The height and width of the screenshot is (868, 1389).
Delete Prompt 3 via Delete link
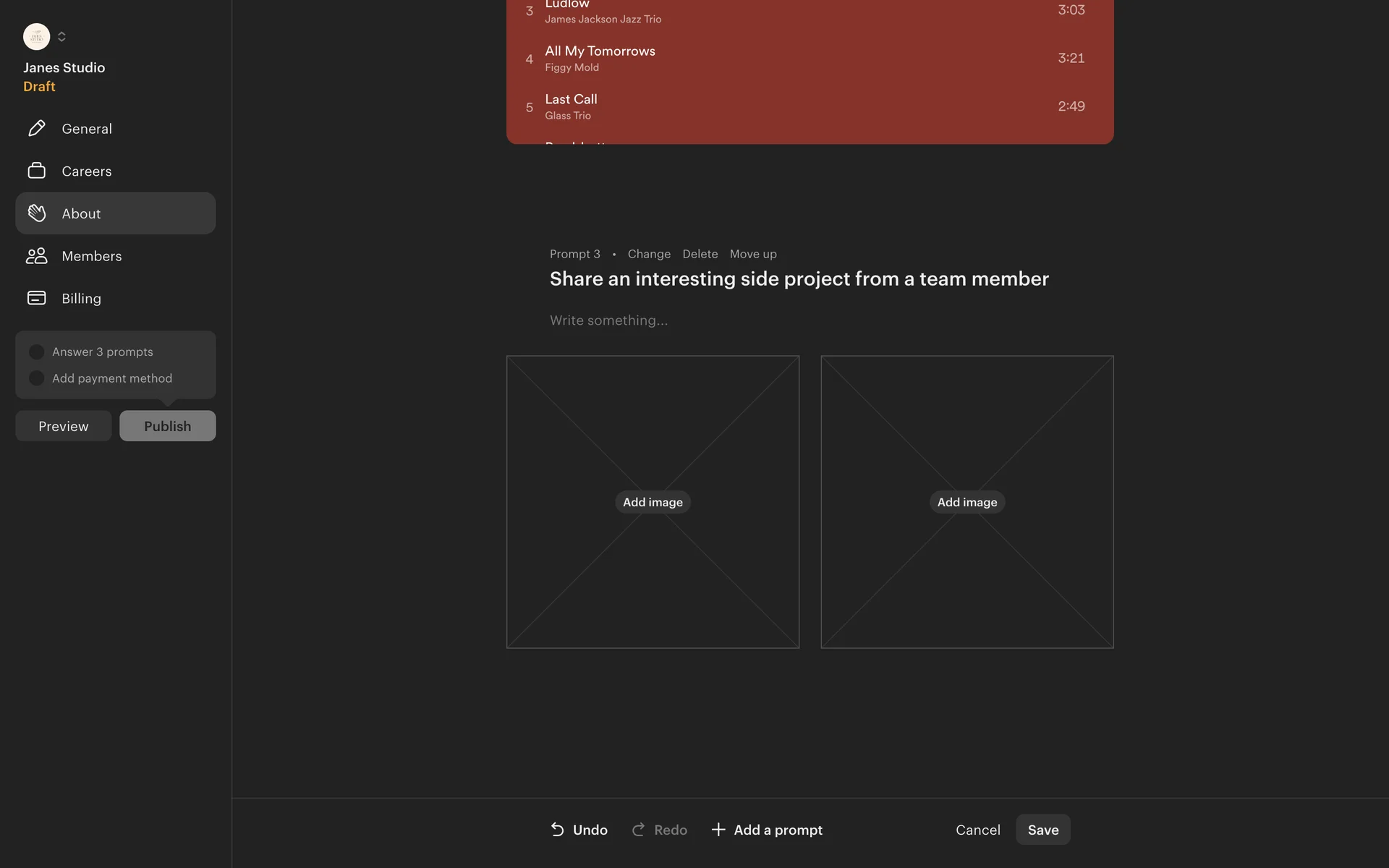[700, 254]
